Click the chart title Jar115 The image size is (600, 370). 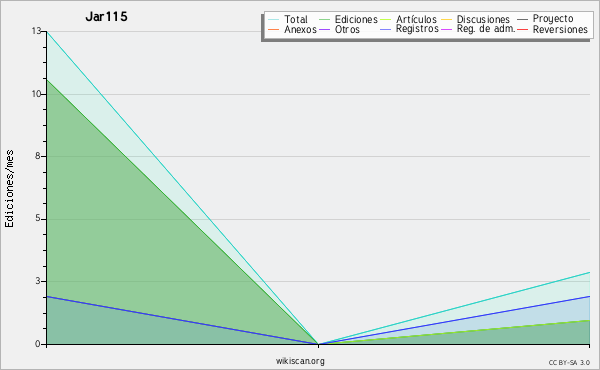(106, 17)
